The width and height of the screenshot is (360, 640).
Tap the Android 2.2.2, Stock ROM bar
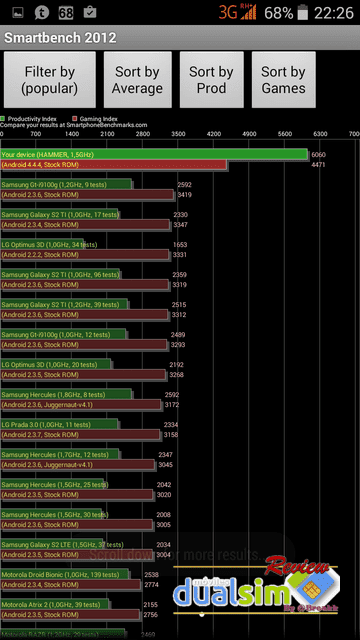point(84,255)
